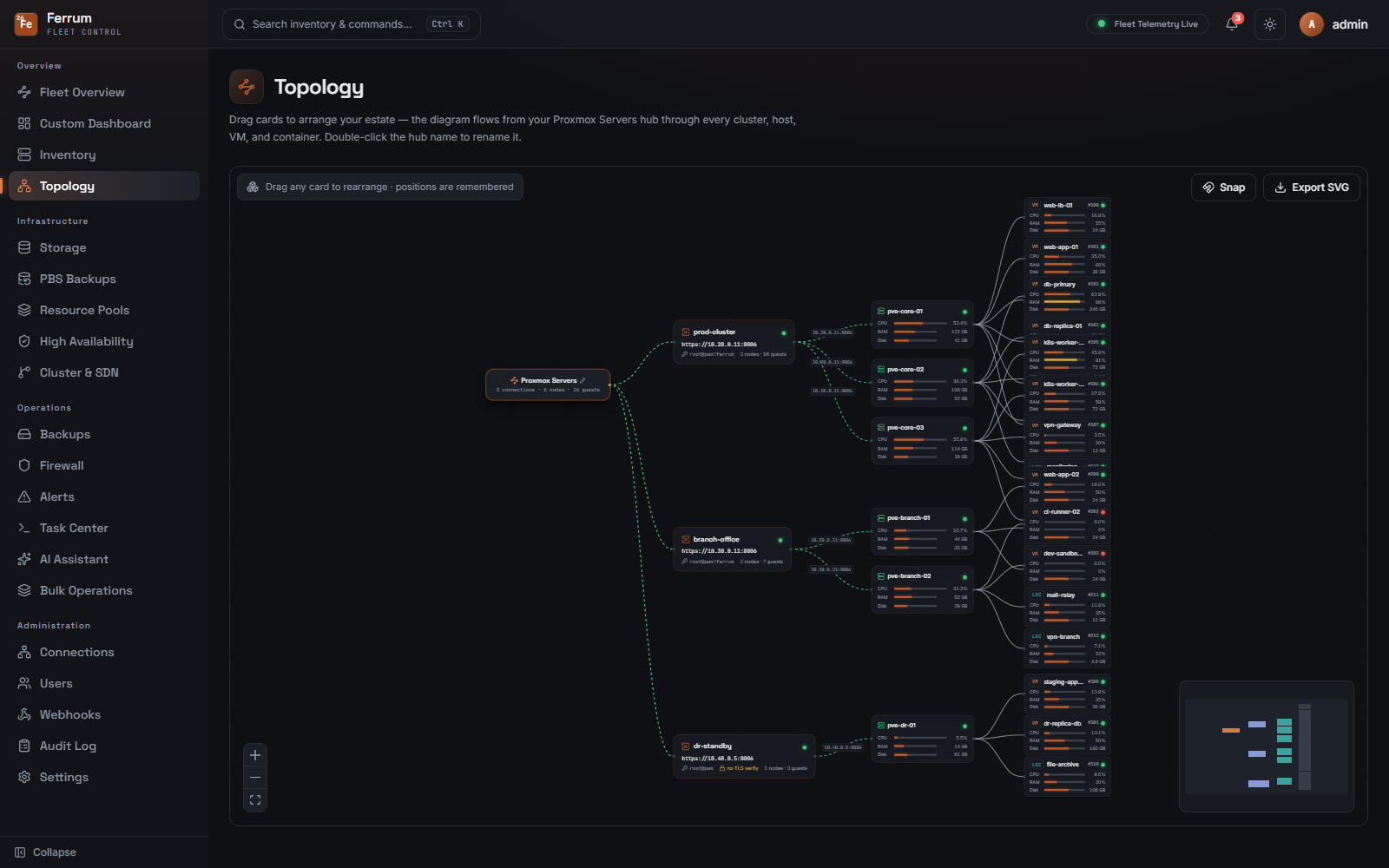Click the Alerts triangle icon
Image resolution: width=1389 pixels, height=868 pixels.
[24, 496]
